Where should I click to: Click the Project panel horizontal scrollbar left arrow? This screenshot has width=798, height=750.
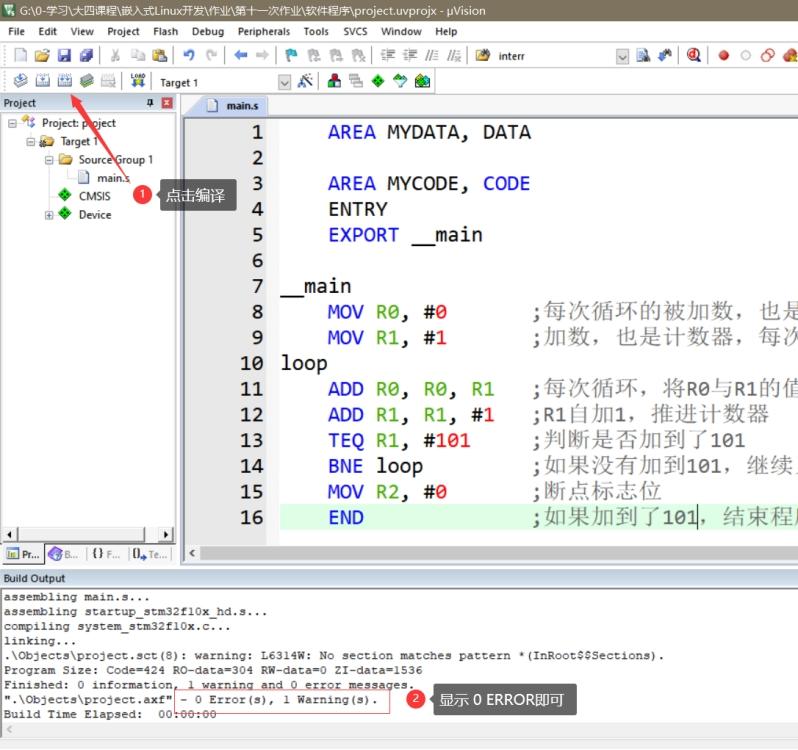click(x=9, y=534)
